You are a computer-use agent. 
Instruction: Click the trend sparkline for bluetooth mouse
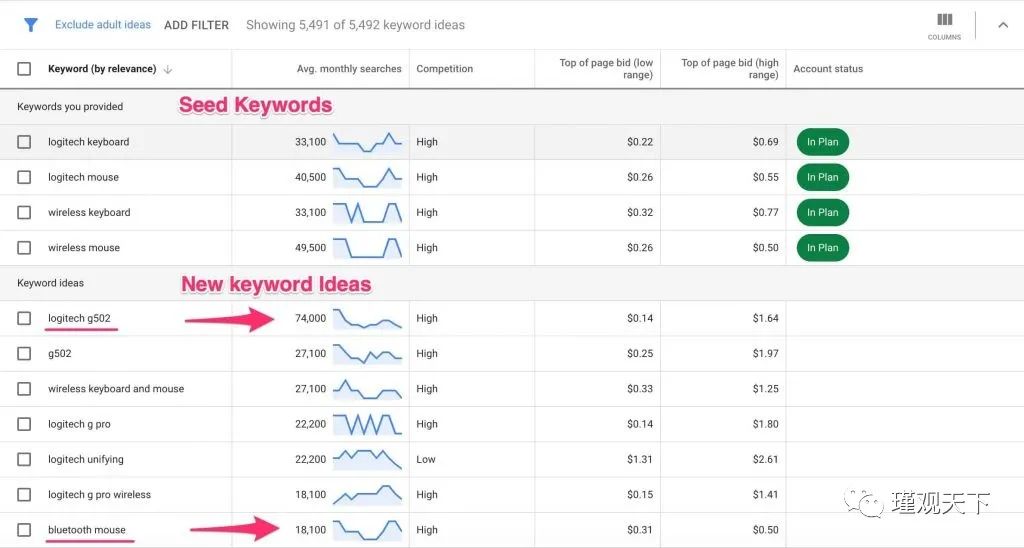[367, 530]
